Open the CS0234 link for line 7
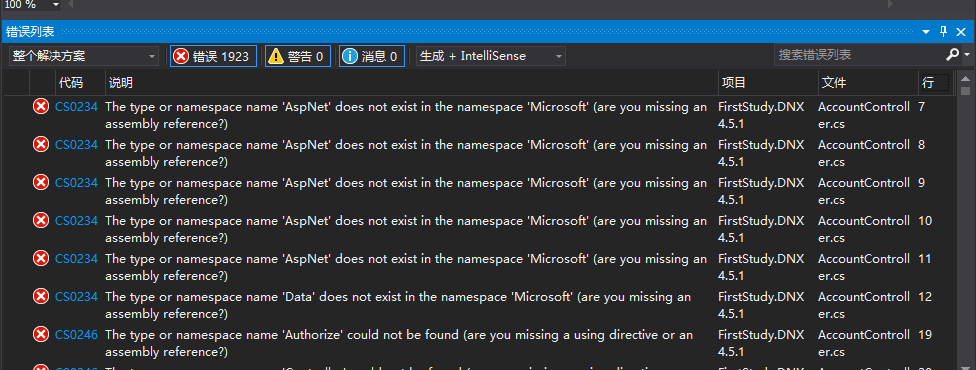Viewport: 976px width, 370px height. click(x=77, y=107)
